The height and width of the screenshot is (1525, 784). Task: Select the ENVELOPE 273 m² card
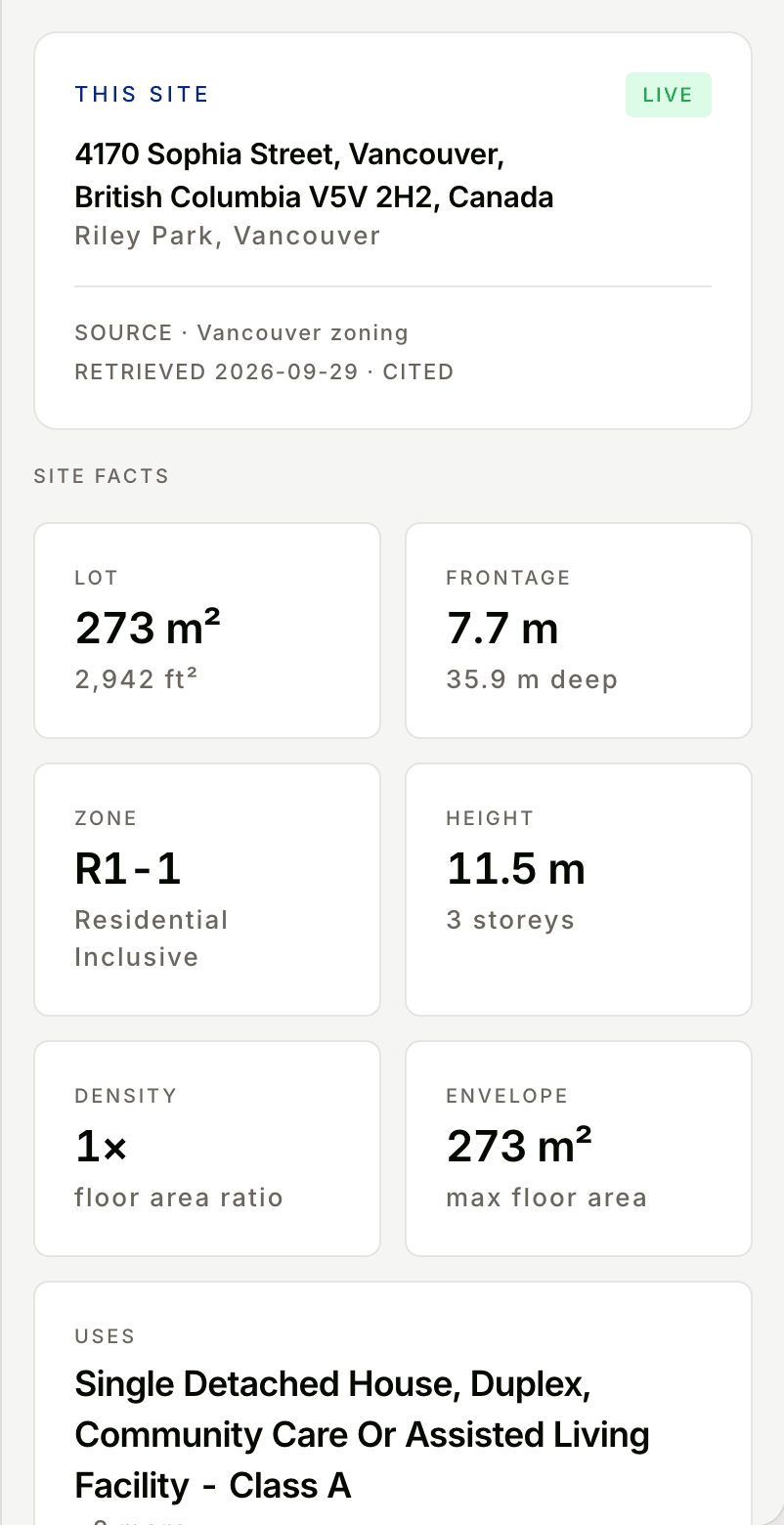pos(579,1149)
